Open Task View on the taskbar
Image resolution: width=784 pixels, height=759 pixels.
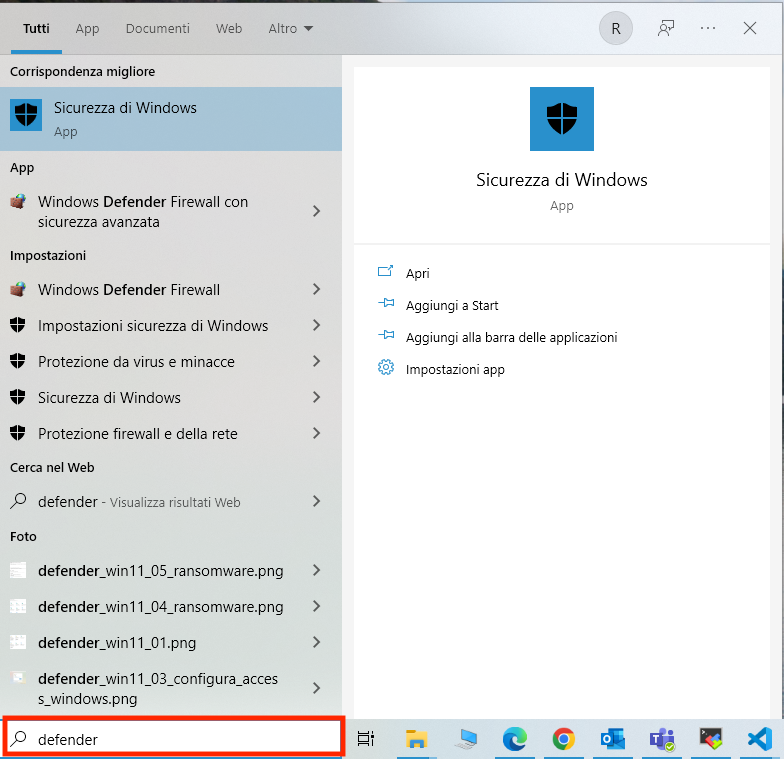(x=366, y=738)
